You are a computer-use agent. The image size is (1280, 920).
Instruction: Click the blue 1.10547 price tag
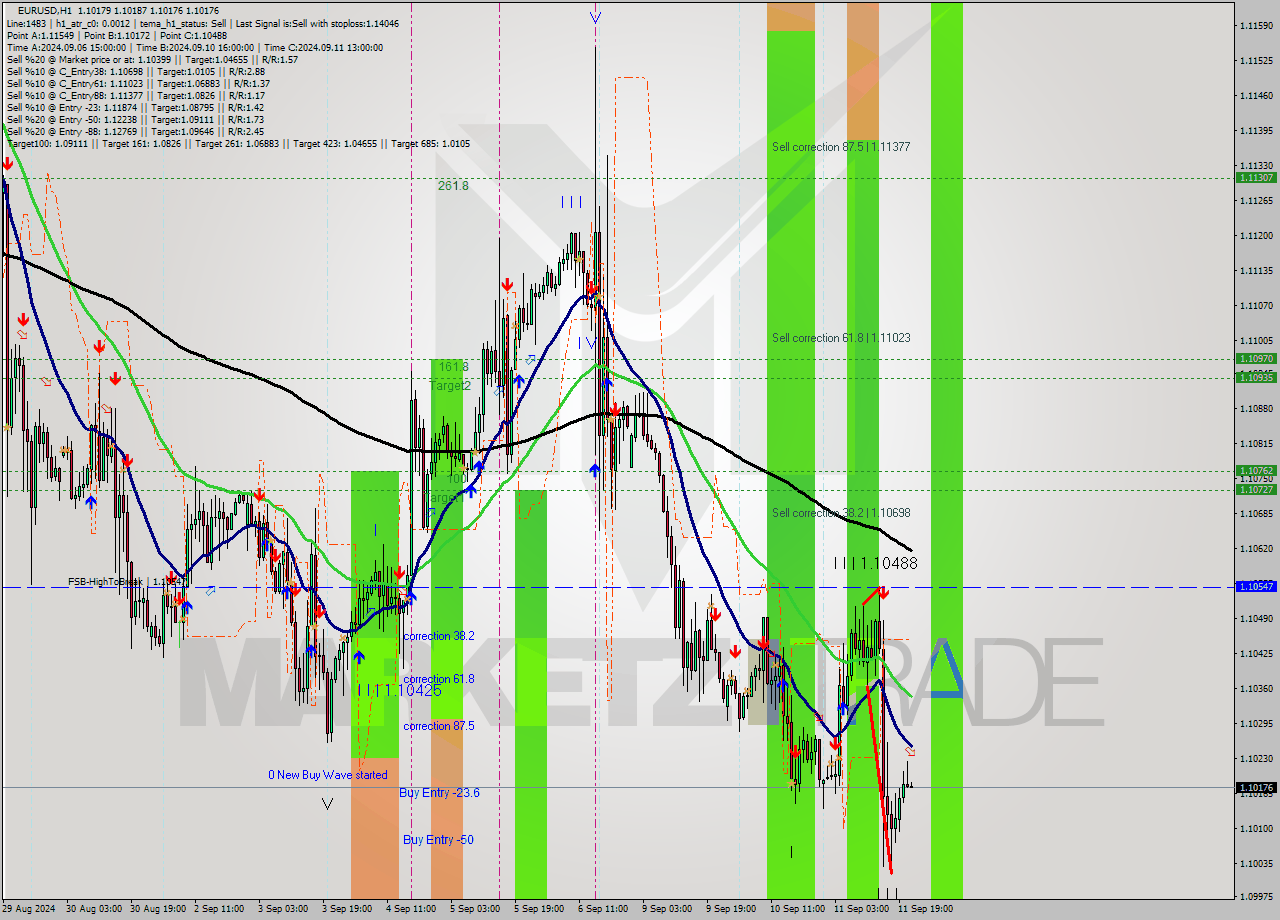click(1256, 586)
